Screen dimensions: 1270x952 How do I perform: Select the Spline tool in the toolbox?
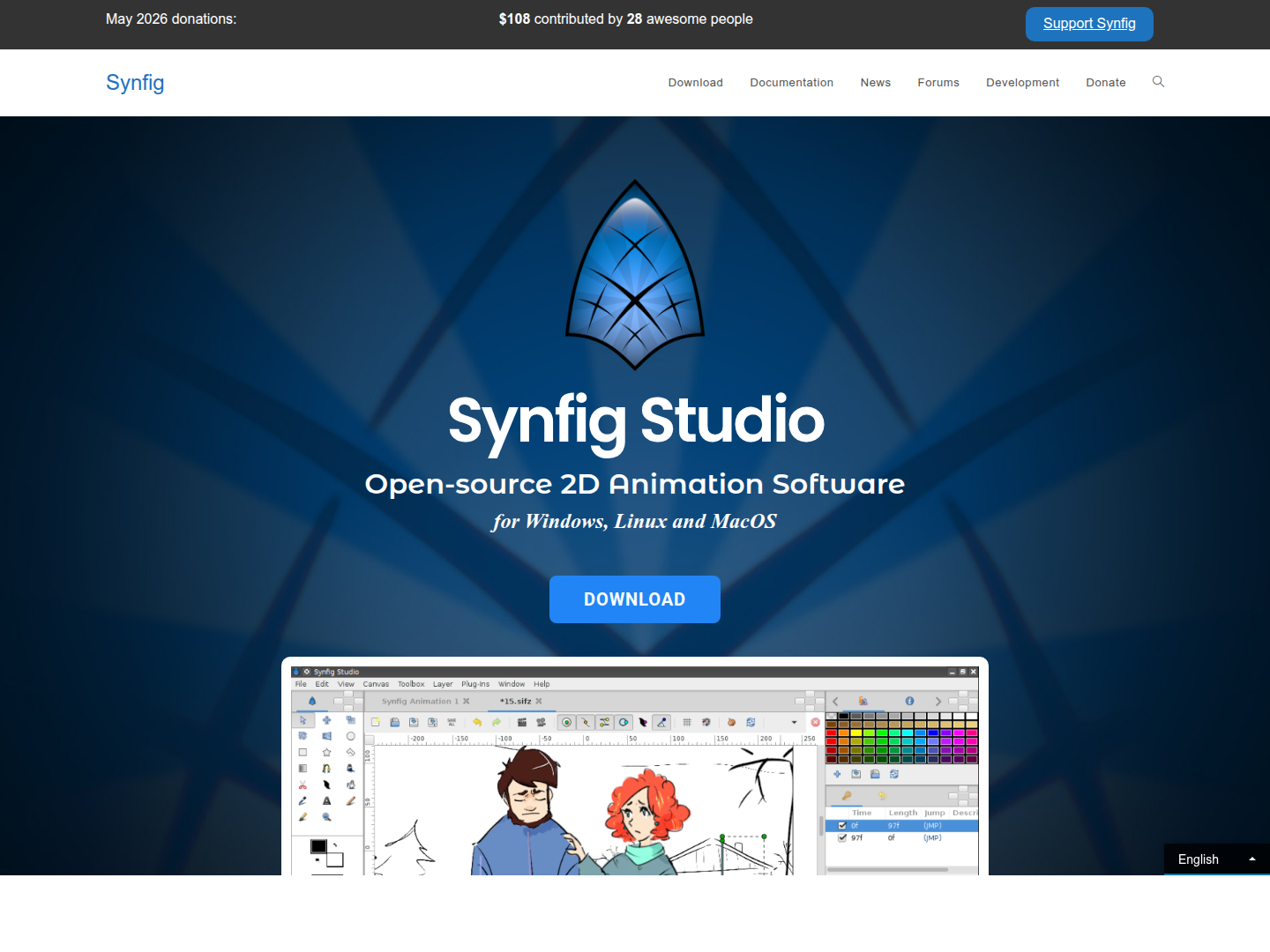326,769
